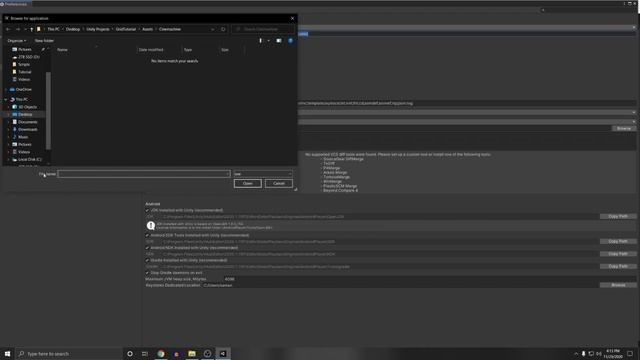The height and width of the screenshot is (360, 640).
Task: Go up one folder level
Action: [31, 29]
